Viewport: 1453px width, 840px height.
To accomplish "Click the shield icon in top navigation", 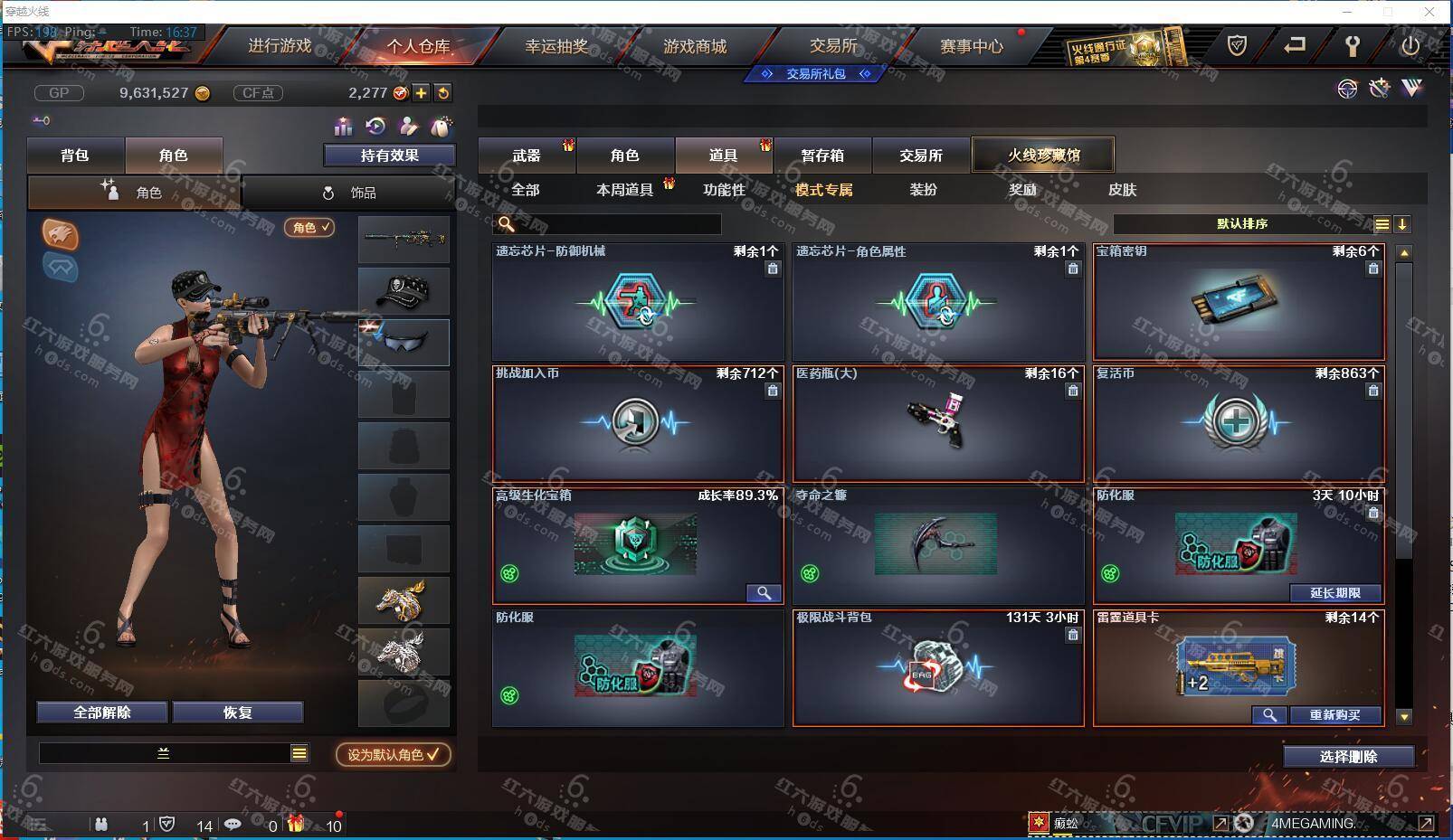I will pos(1237,45).
